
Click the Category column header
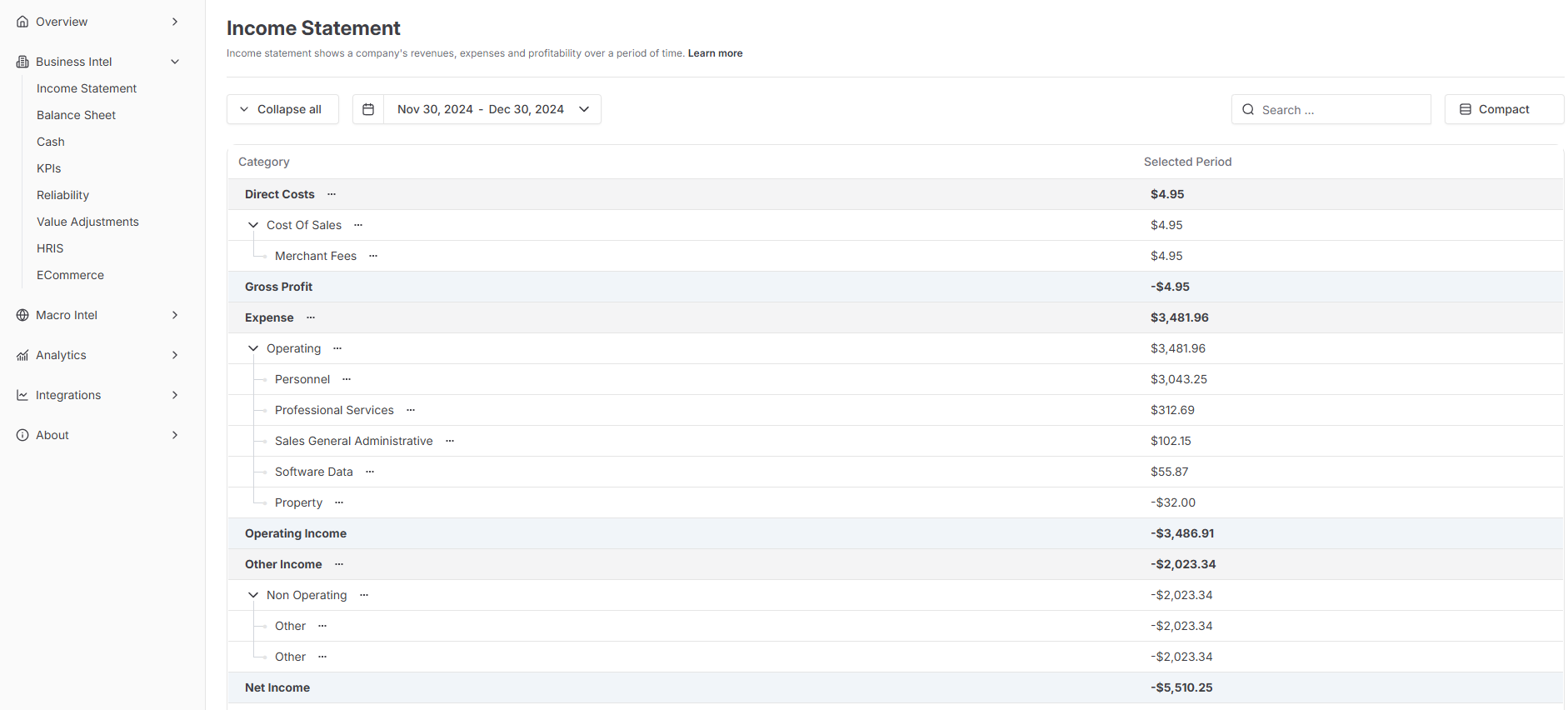coord(264,162)
